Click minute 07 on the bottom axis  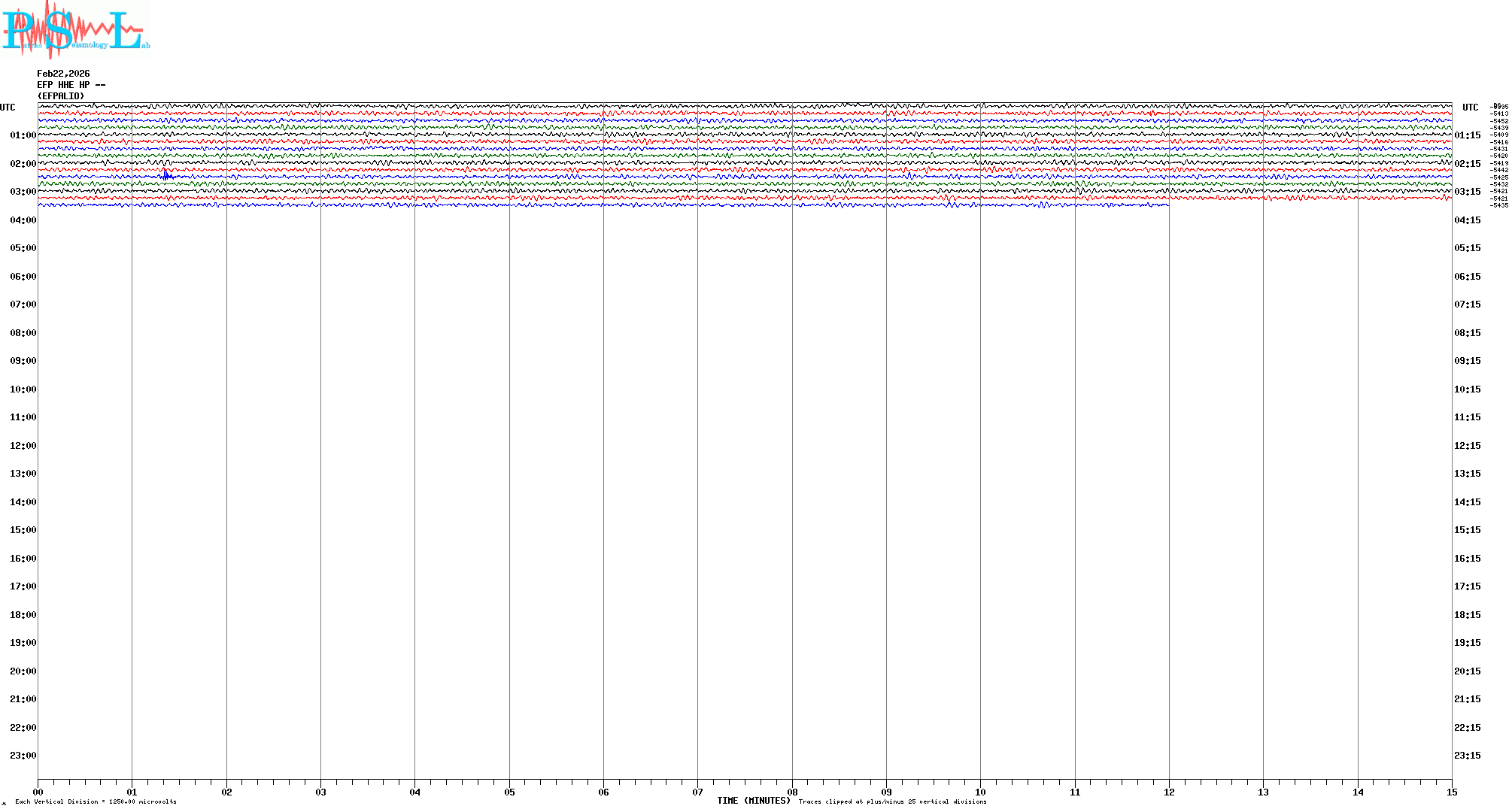(697, 792)
